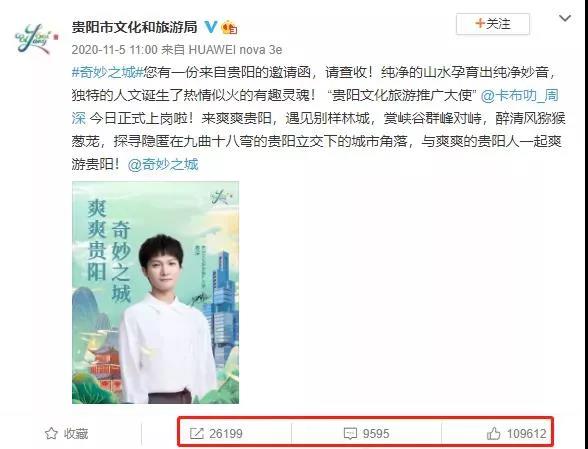Screen dimensions: 588x449
Task: Expand the post options chevron
Action: (565, 18)
